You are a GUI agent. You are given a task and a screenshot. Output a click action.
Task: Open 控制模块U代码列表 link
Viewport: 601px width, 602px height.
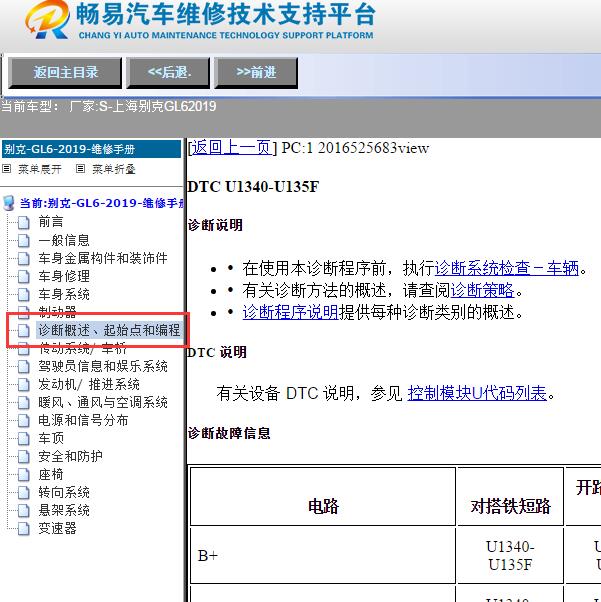point(477,393)
